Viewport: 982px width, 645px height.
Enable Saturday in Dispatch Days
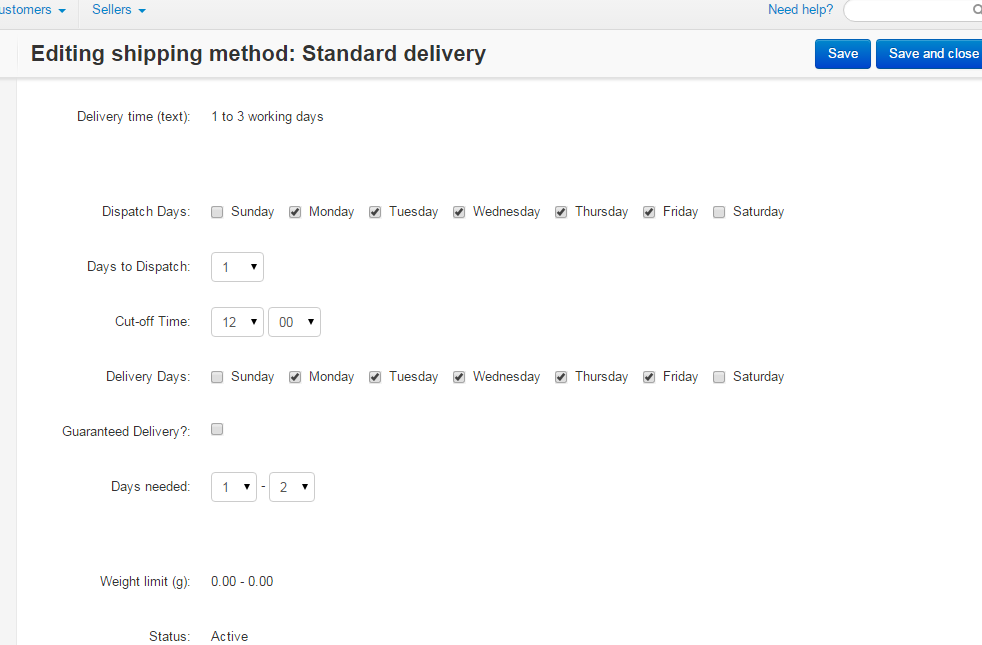click(719, 212)
